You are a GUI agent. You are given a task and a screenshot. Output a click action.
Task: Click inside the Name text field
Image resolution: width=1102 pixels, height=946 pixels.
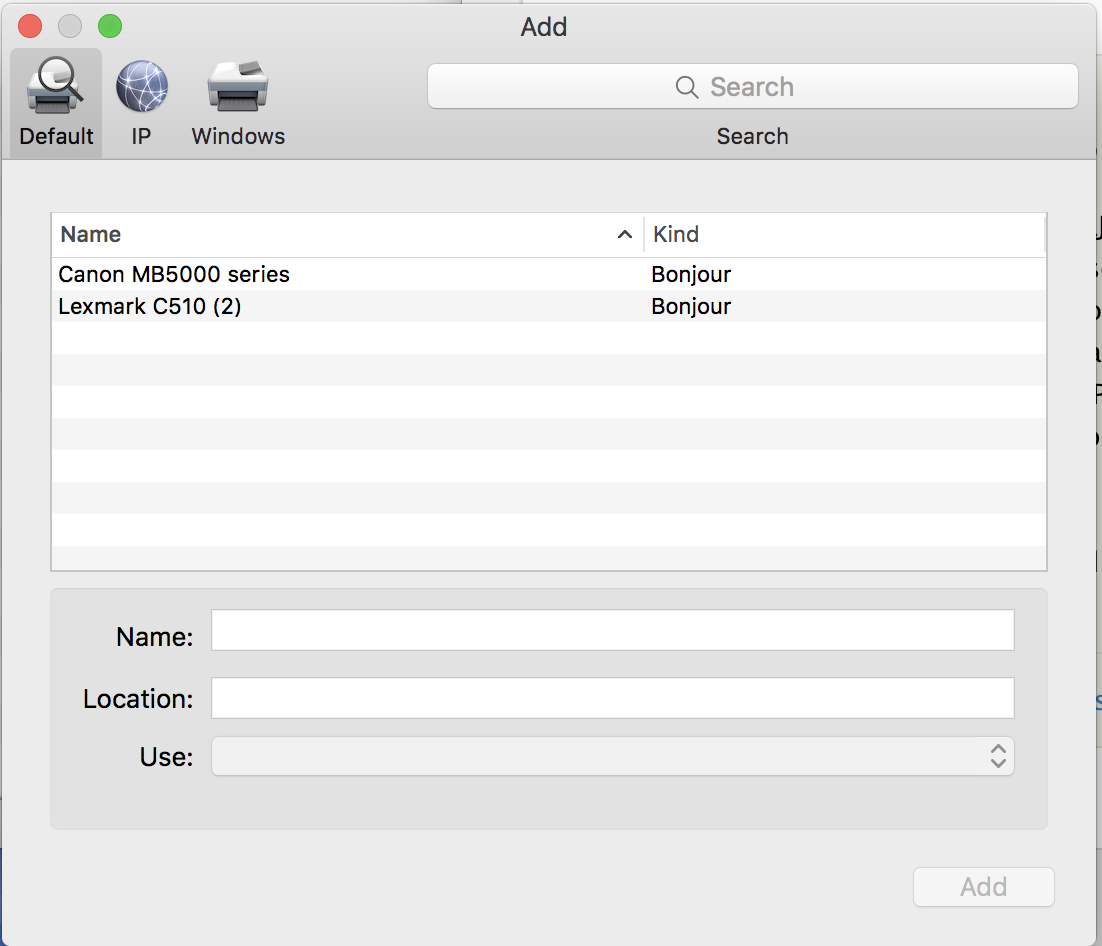[x=612, y=630]
